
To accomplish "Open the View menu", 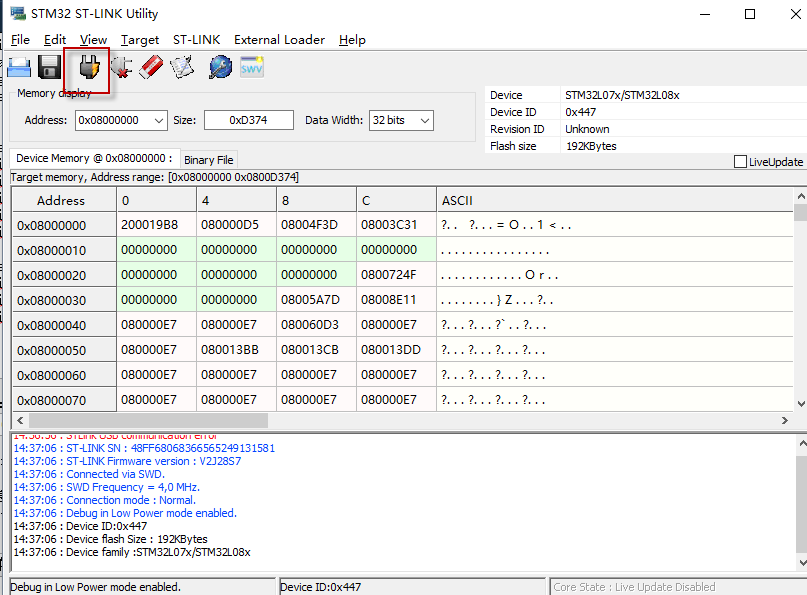I will coord(93,40).
